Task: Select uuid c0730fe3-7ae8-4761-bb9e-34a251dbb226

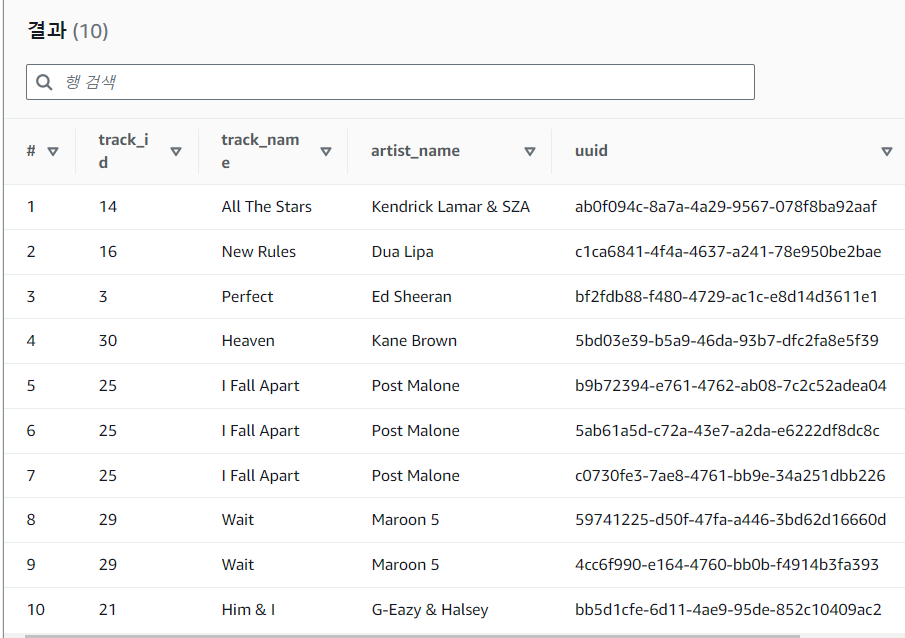Action: coord(730,476)
